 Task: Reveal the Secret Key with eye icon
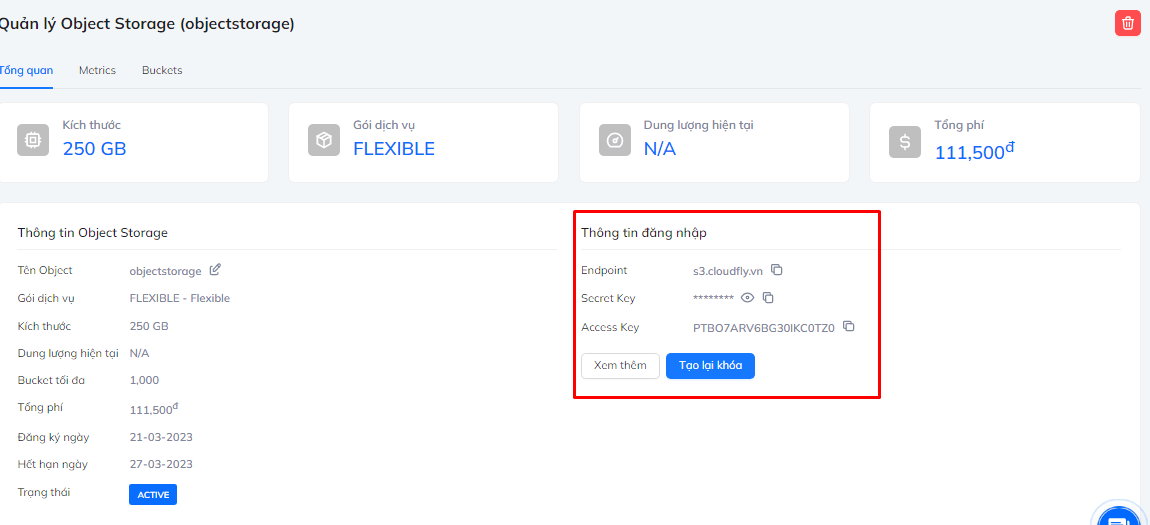click(747, 298)
